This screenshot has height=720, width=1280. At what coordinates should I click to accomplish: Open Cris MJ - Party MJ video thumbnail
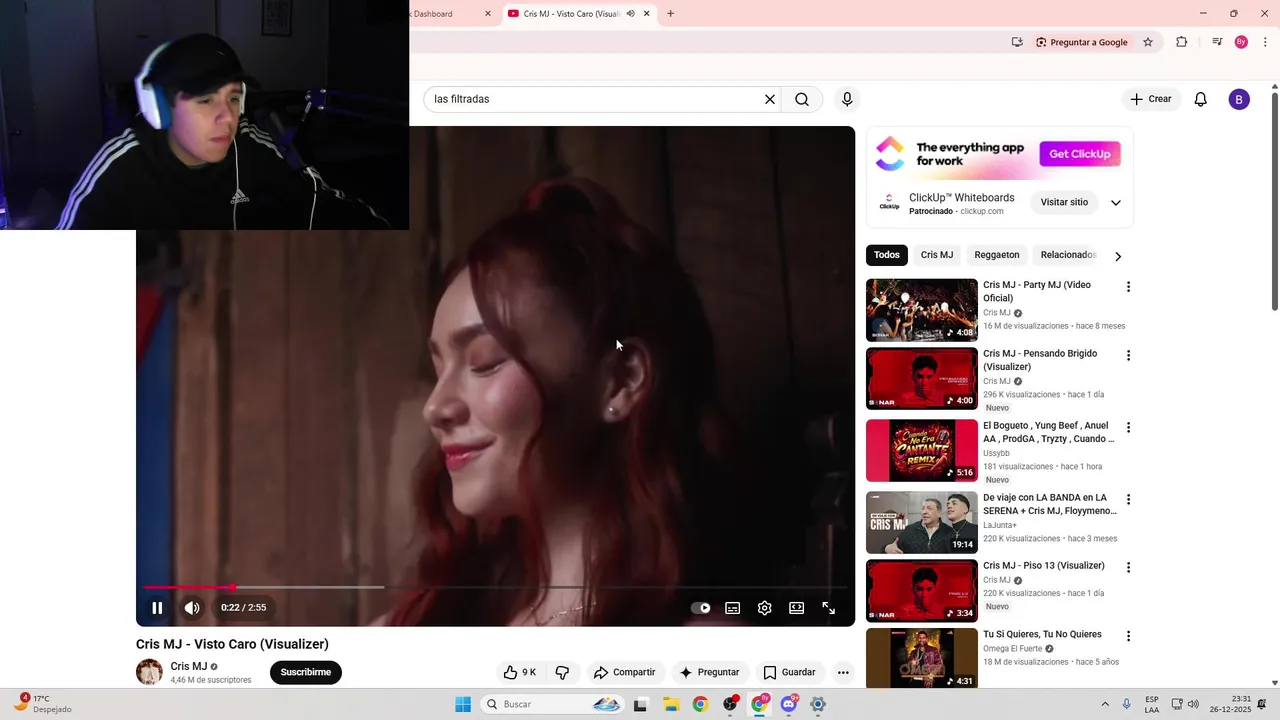pos(922,310)
